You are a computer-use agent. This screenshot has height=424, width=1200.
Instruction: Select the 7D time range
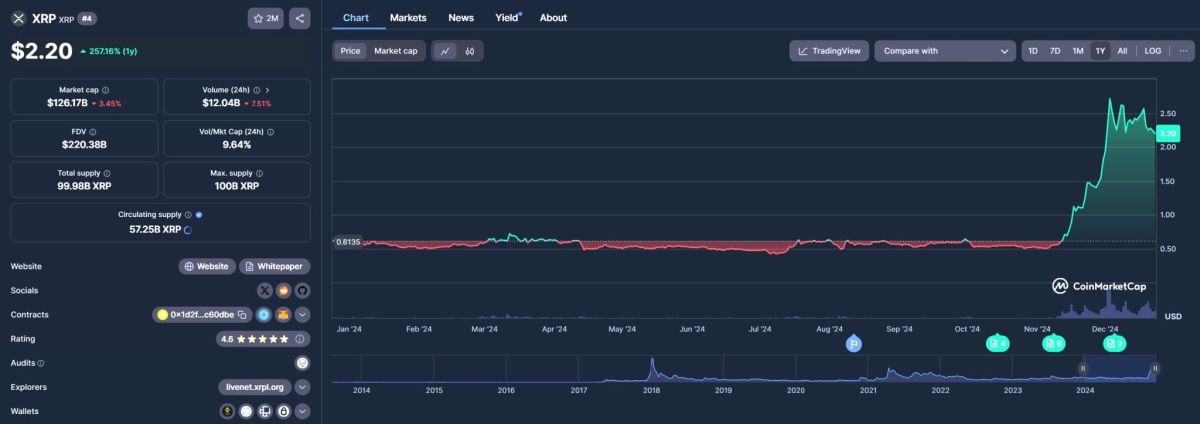[1055, 51]
